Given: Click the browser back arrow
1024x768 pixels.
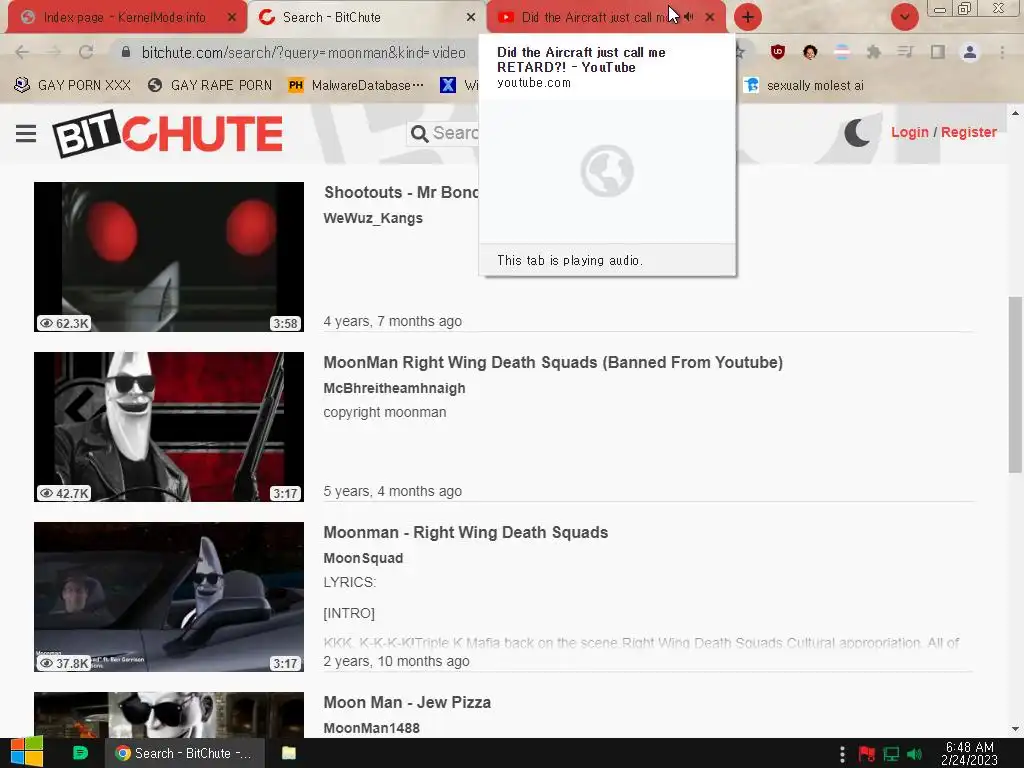Looking at the screenshot, I should point(22,52).
